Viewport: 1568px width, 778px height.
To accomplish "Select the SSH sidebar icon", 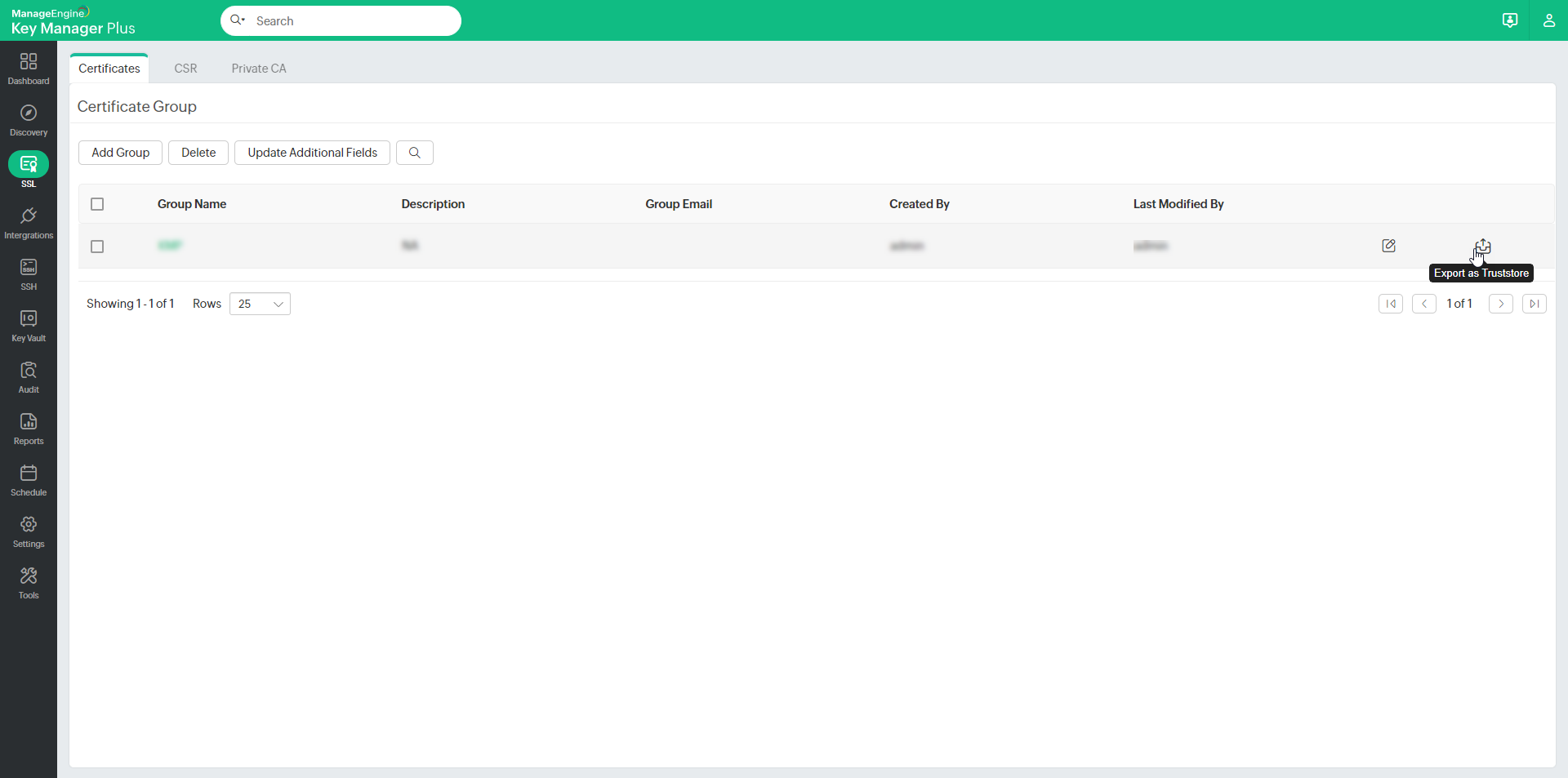I will pyautogui.click(x=28, y=273).
